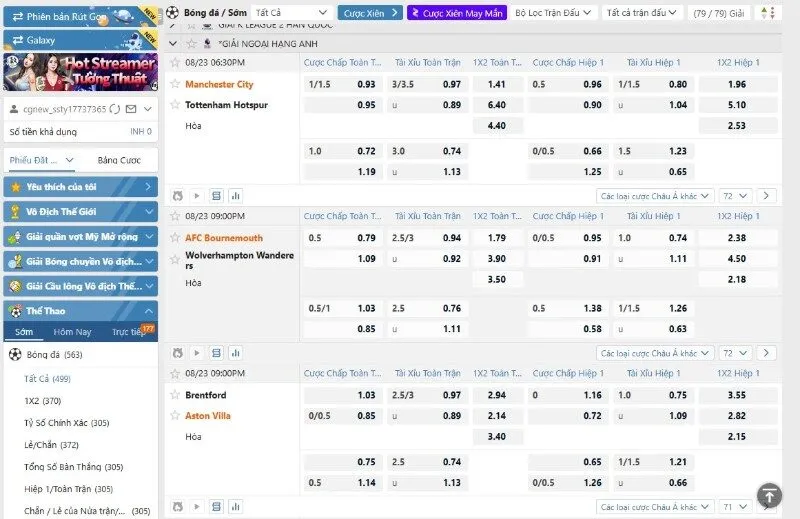Switch to the Bảng Cược tab
800x519 pixels.
119,161
